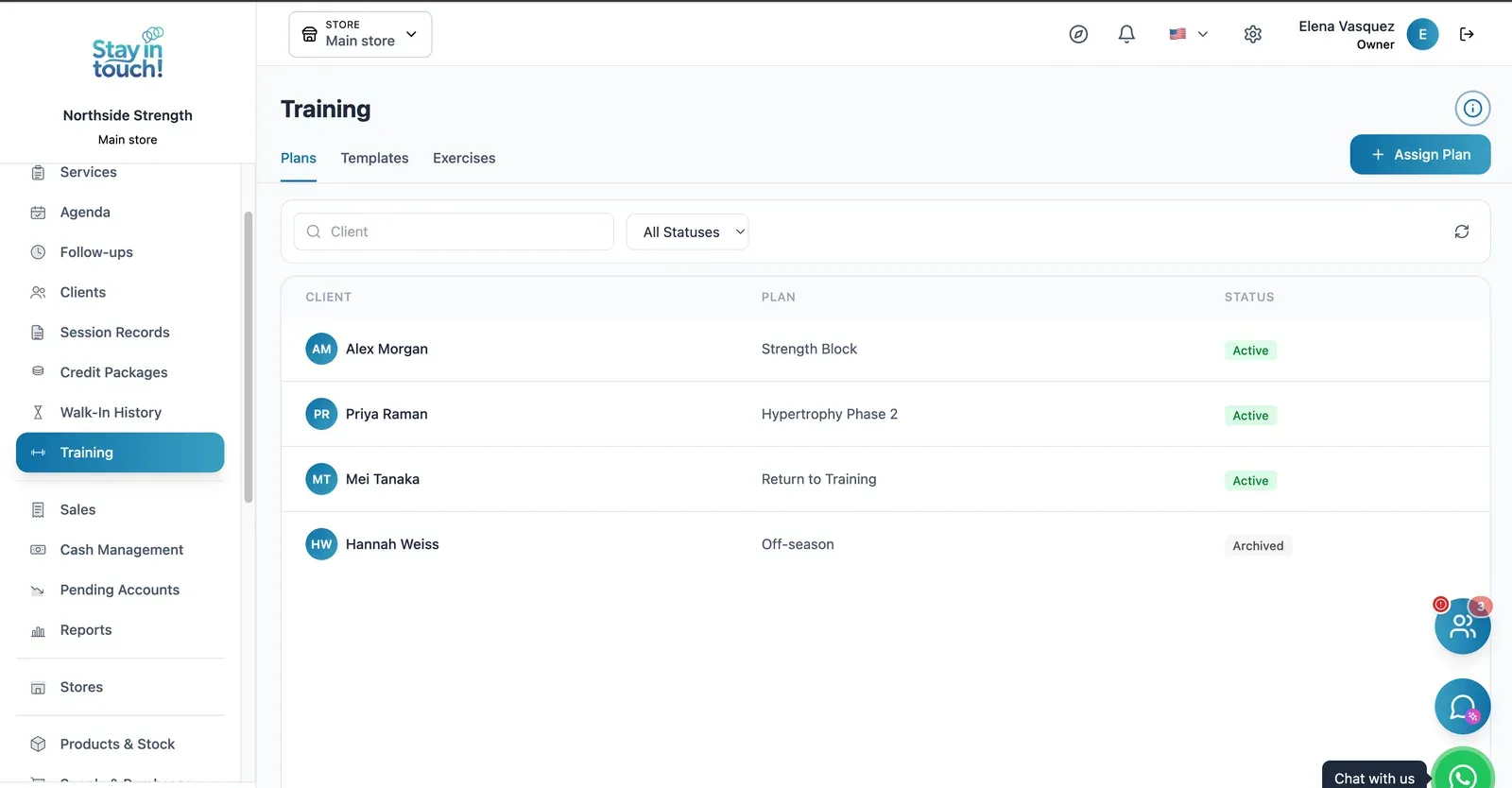
Task: Select the Training sidebar item
Action: [x=120, y=453]
